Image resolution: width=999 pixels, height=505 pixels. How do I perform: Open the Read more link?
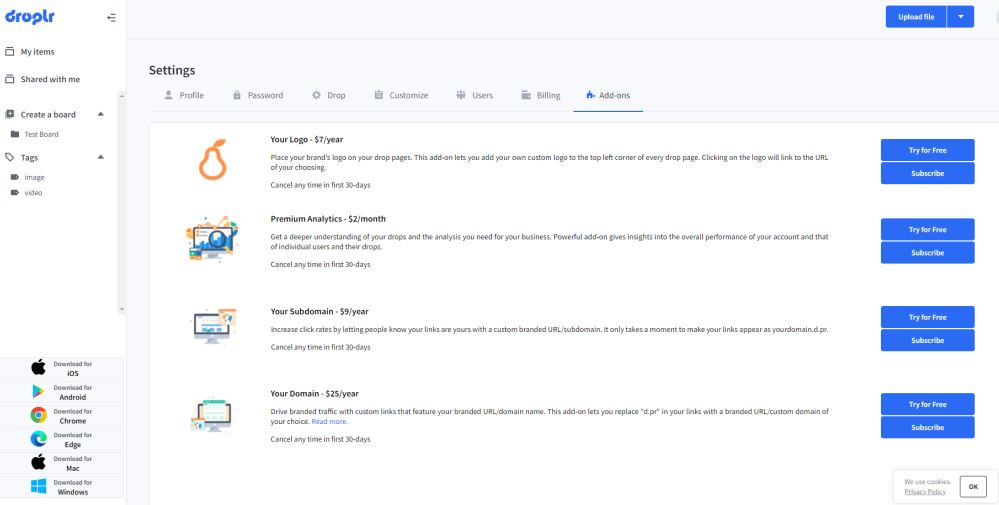pyautogui.click(x=329, y=422)
